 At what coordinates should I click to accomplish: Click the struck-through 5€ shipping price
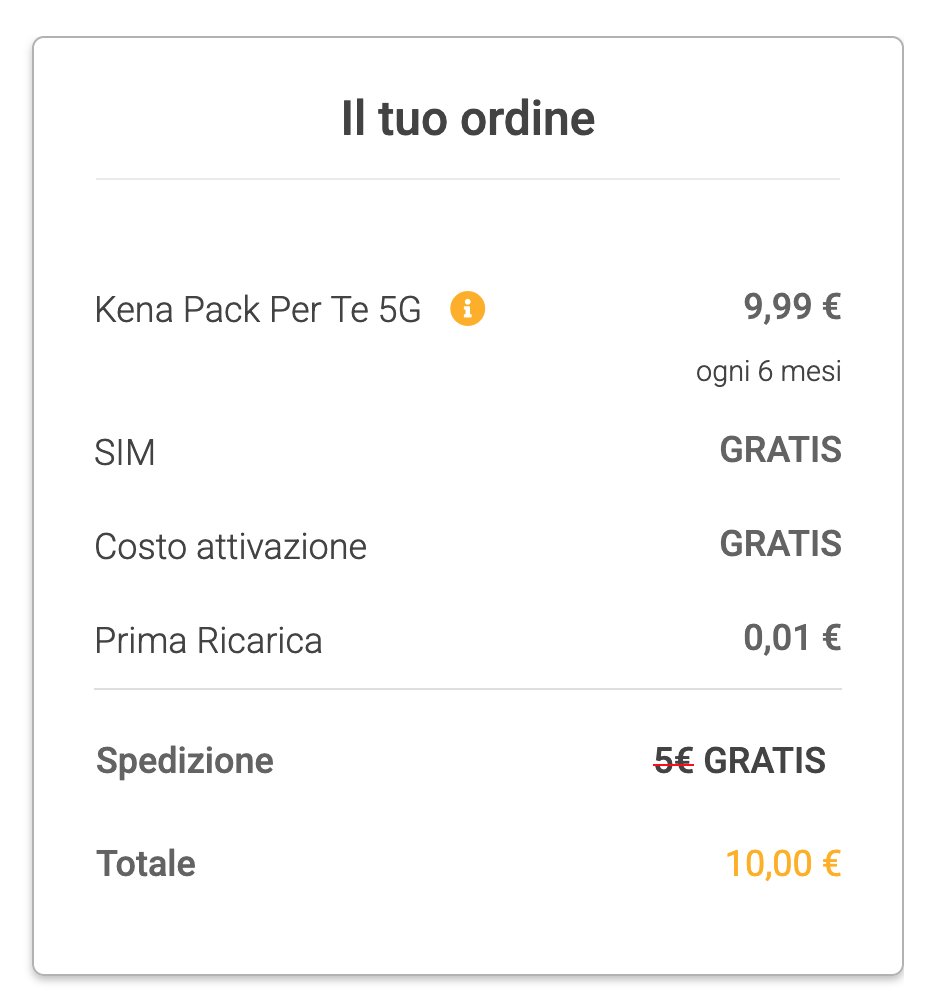(673, 762)
